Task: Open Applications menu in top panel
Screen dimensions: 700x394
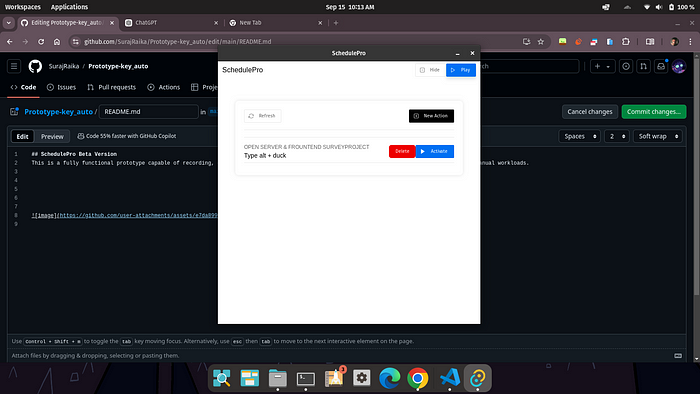Action: coord(69,7)
